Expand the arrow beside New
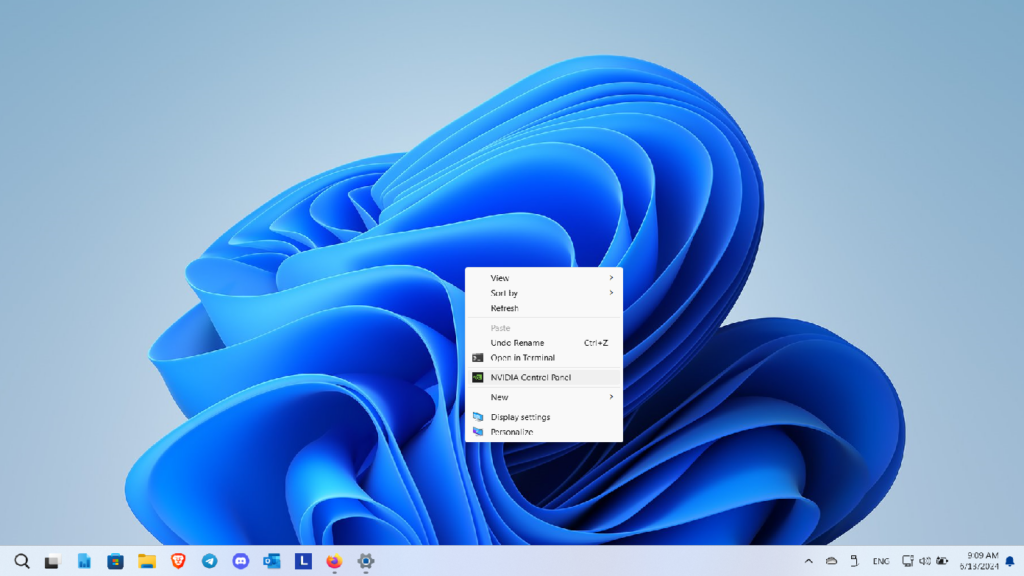This screenshot has height=576, width=1024. click(x=611, y=397)
